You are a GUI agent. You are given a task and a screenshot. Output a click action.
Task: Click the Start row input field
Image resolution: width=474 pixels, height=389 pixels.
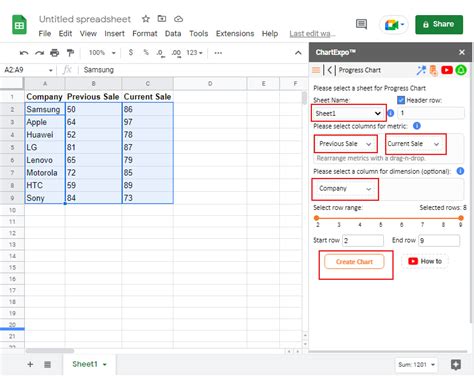pos(363,240)
